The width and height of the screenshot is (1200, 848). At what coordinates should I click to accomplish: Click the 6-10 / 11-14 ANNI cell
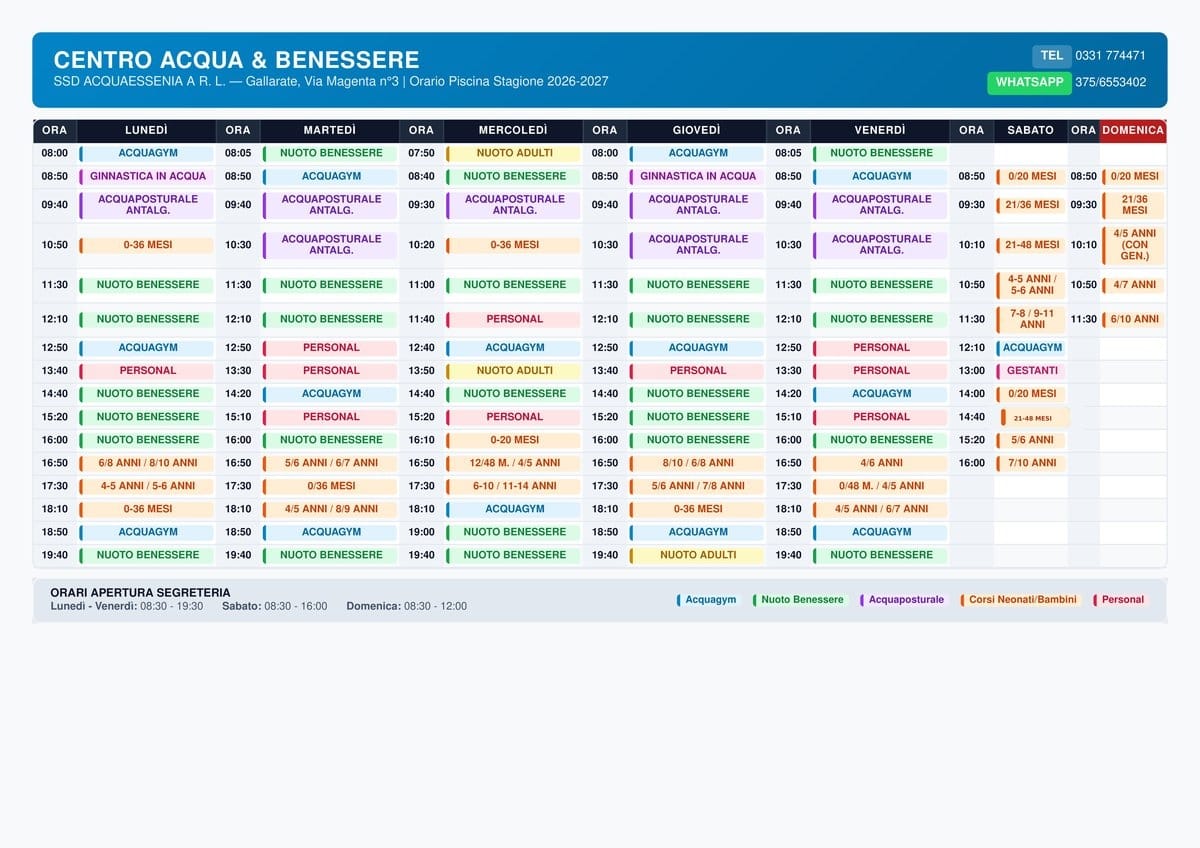click(513, 486)
